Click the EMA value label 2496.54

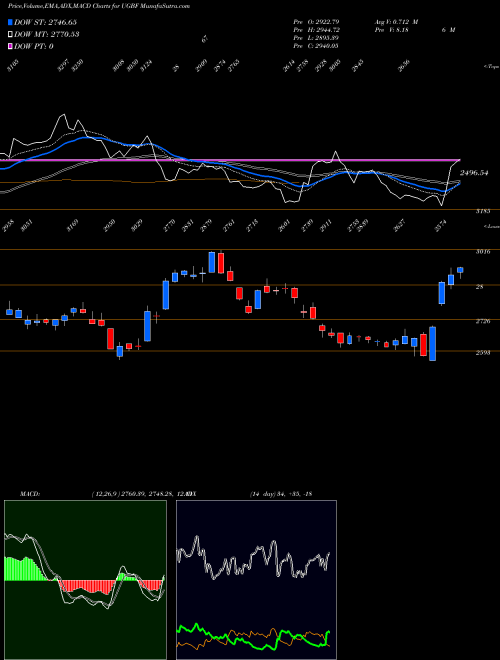click(474, 173)
